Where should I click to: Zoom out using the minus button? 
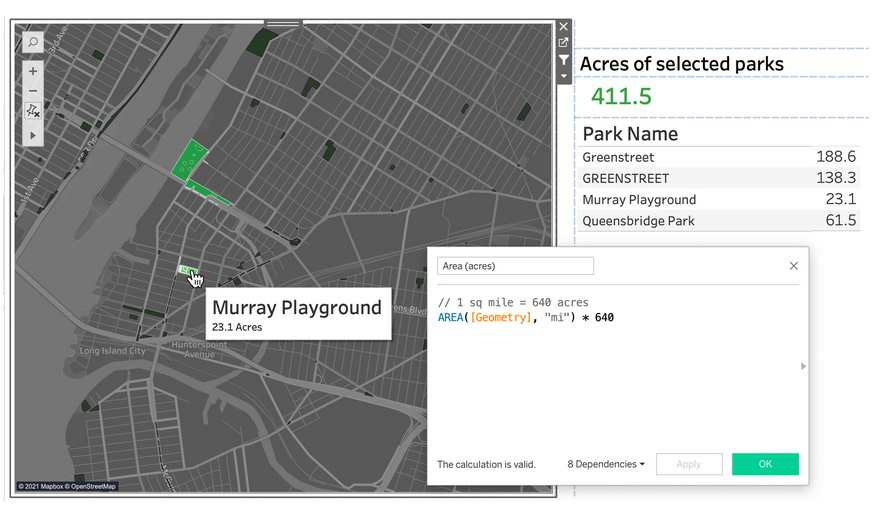click(x=33, y=91)
